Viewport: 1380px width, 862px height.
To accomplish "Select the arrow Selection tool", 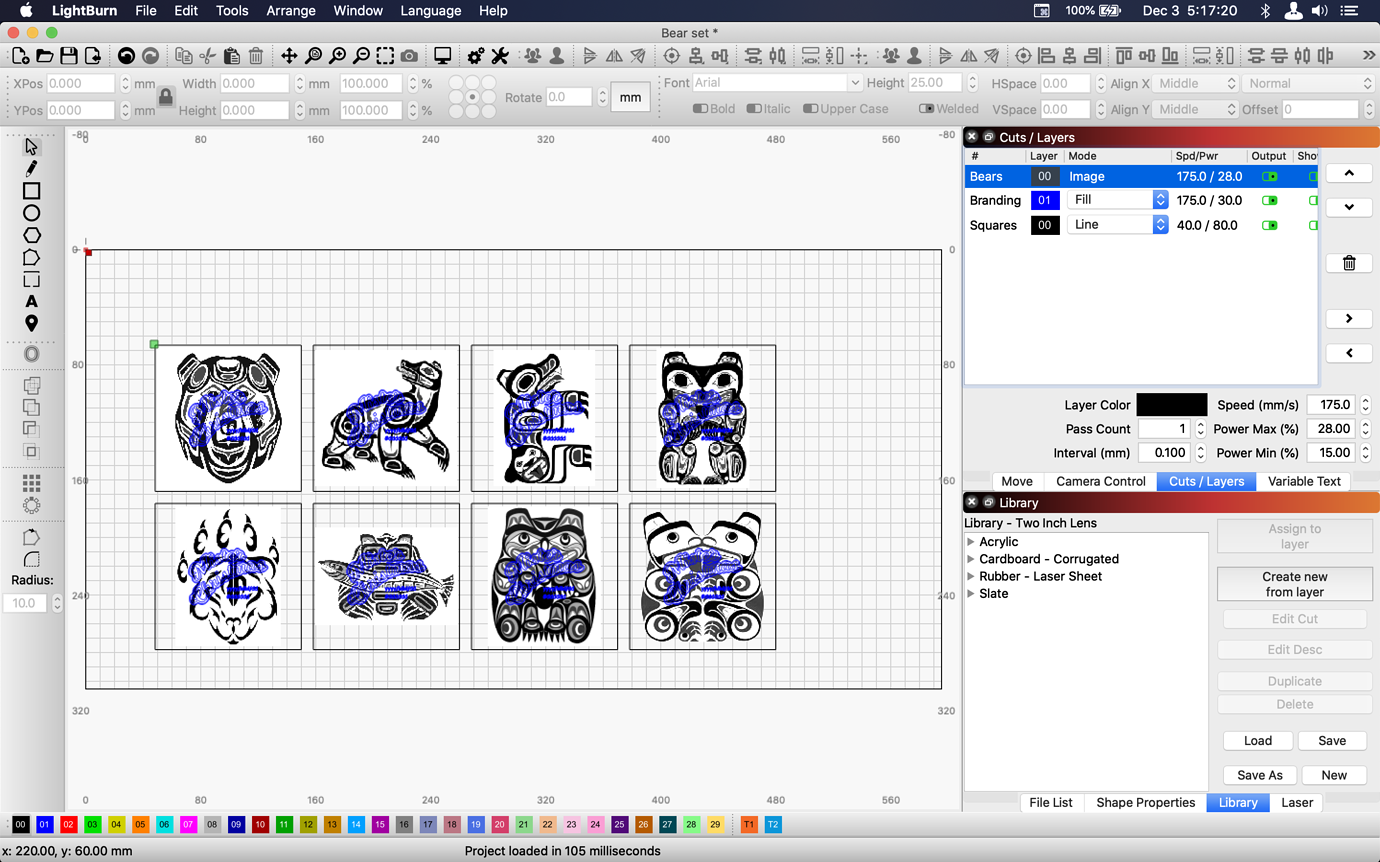I will pos(31,147).
